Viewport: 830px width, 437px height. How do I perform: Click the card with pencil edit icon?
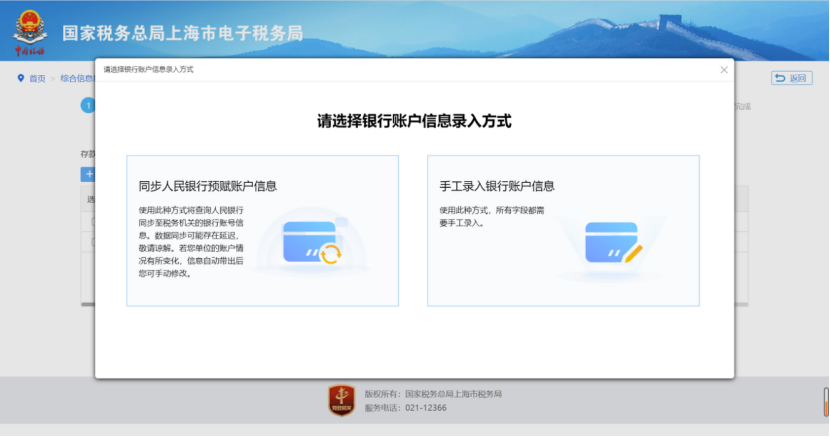pyautogui.click(x=614, y=243)
